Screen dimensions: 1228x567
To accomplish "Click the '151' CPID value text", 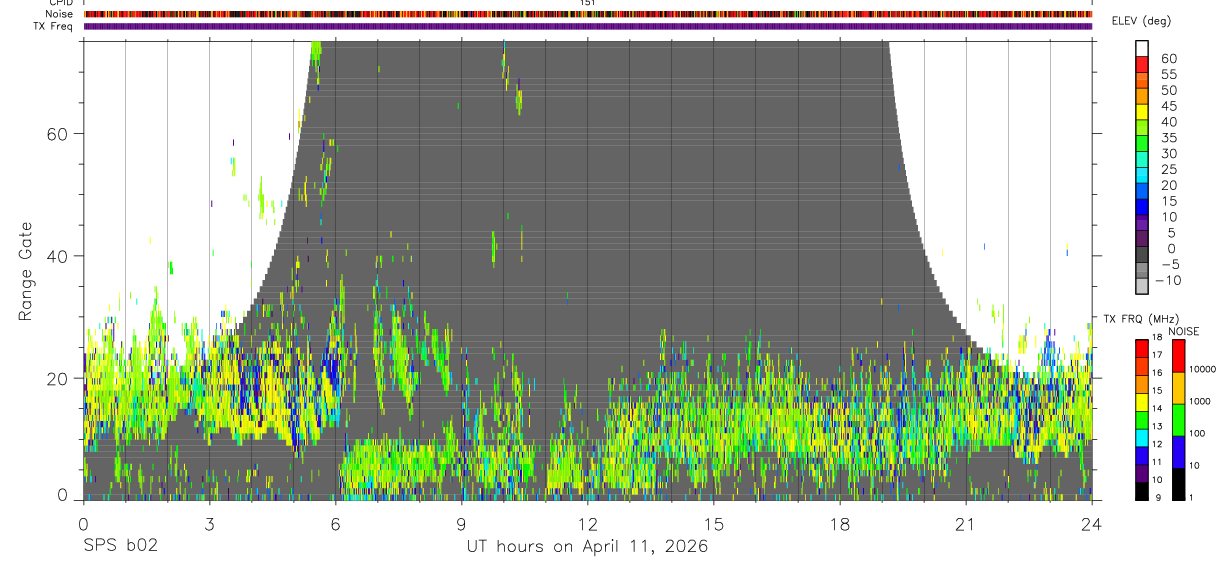I will pyautogui.click(x=588, y=3).
